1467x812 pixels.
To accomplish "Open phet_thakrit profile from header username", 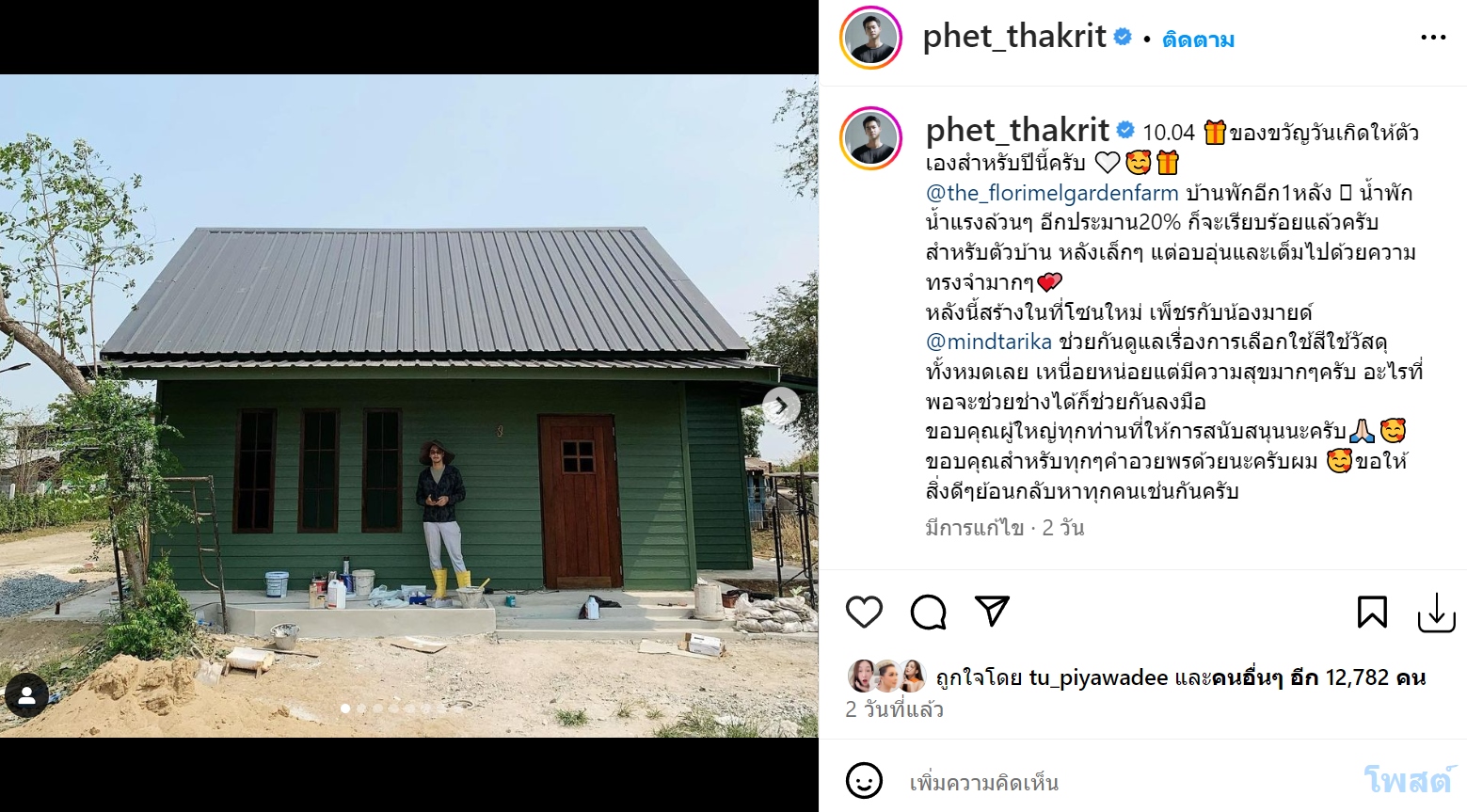I will click(x=1014, y=37).
